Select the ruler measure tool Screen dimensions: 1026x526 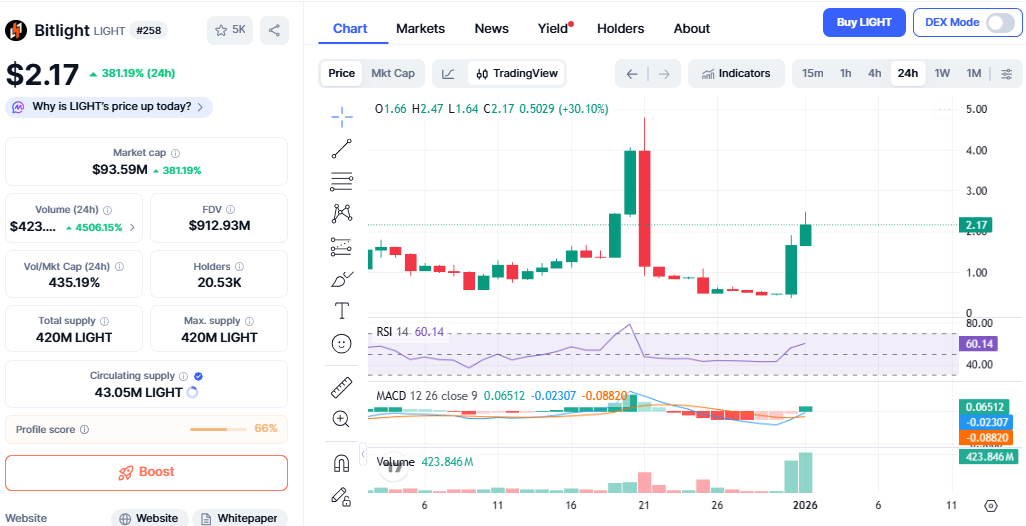click(x=342, y=386)
